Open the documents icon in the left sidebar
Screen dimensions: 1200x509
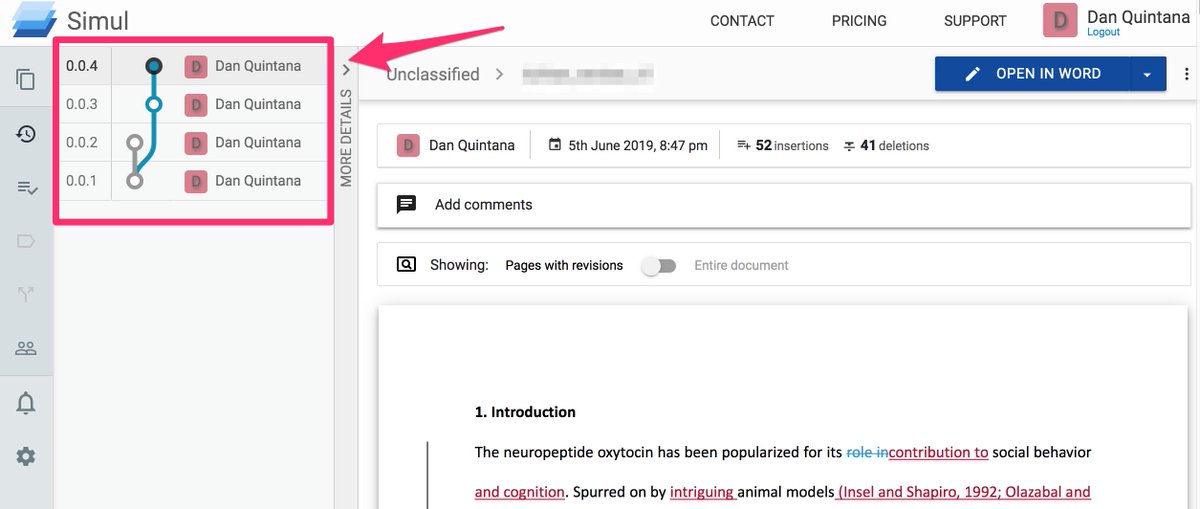click(x=26, y=80)
